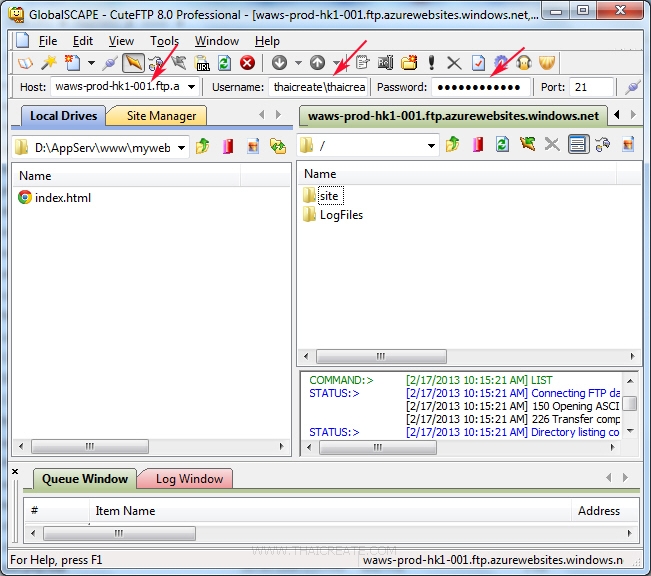Click the disabled delete X in remote pane

point(552,145)
